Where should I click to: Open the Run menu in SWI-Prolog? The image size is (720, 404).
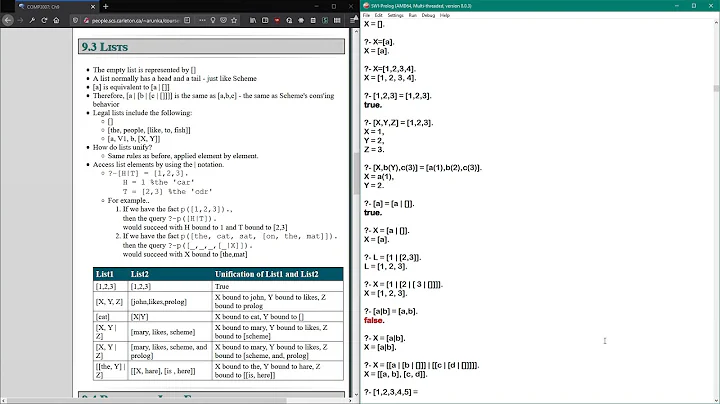pyautogui.click(x=412, y=15)
